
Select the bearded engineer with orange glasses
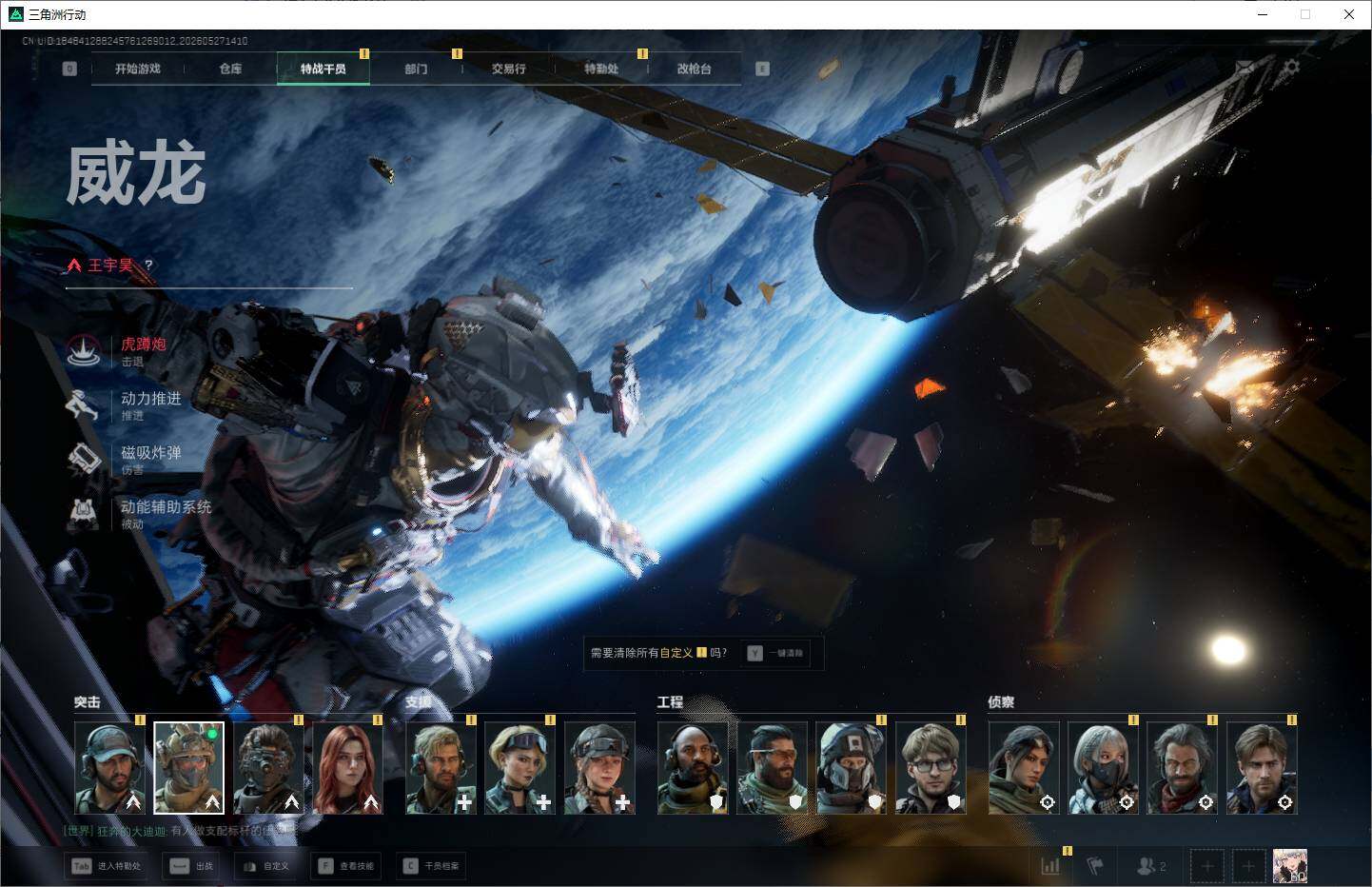click(773, 768)
